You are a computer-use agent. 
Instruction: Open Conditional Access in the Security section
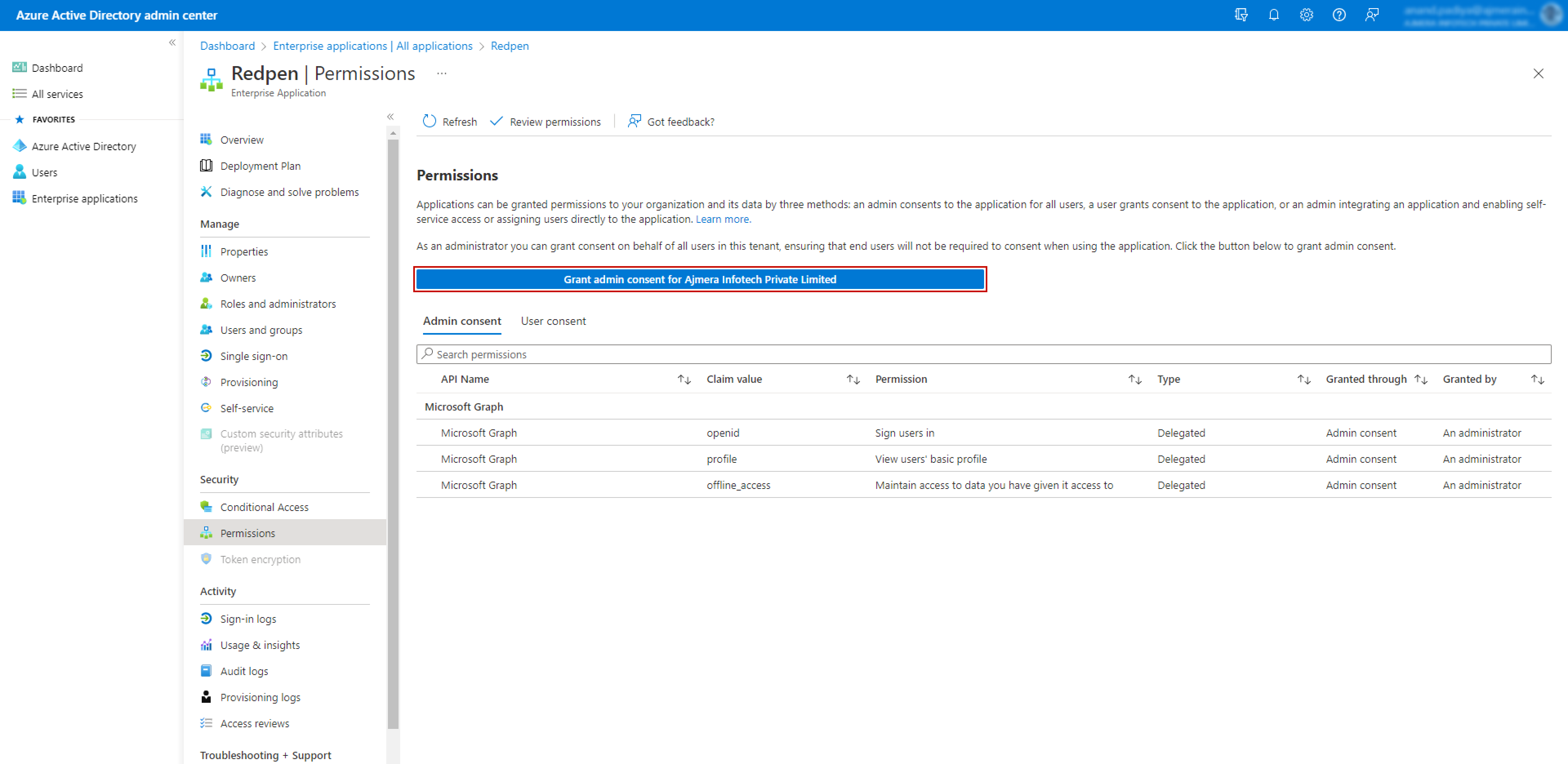263,507
